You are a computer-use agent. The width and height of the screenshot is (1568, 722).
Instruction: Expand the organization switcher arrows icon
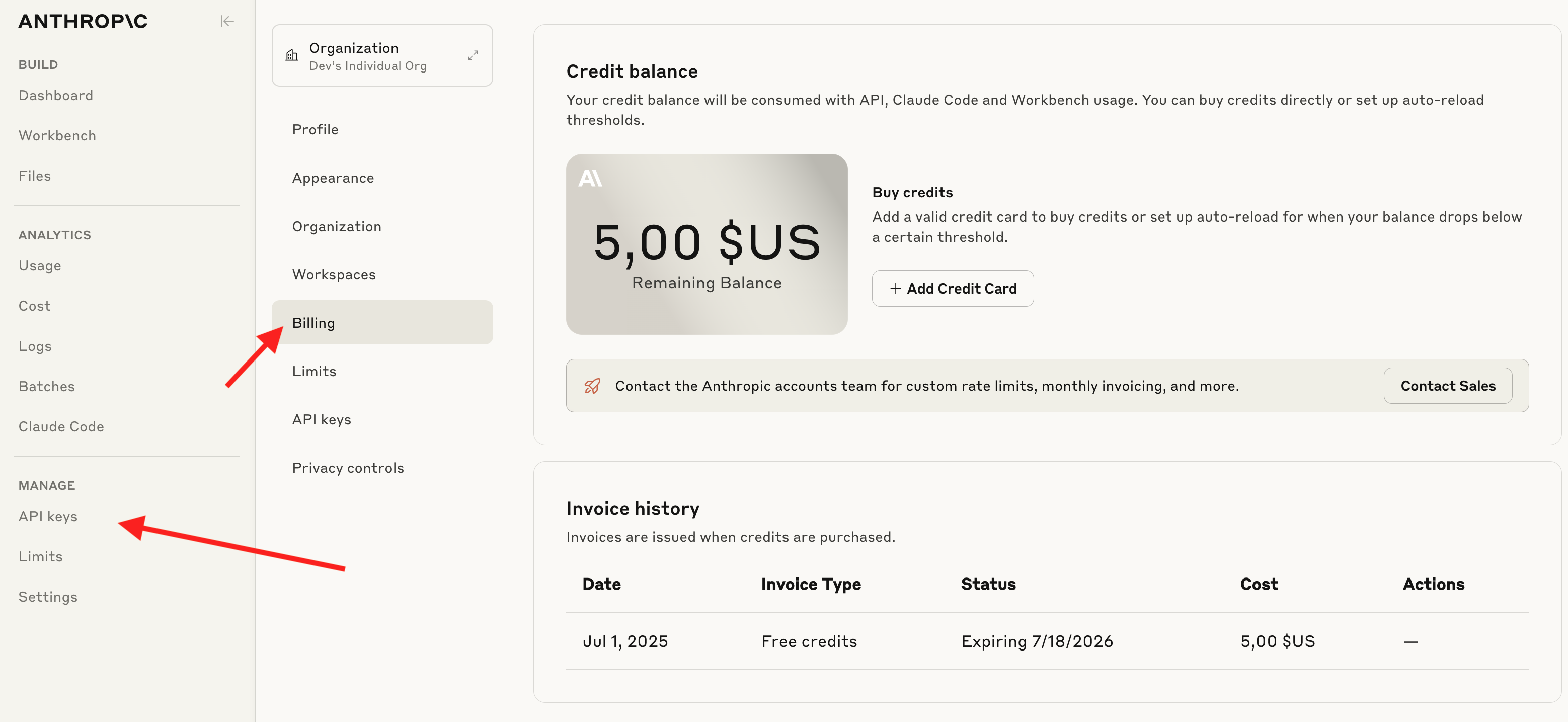click(473, 55)
